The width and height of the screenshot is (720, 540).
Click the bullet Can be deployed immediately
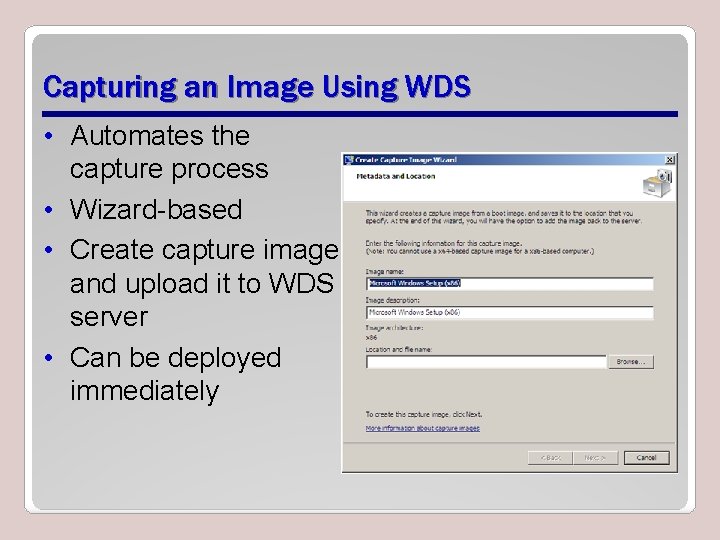pyautogui.click(x=175, y=374)
